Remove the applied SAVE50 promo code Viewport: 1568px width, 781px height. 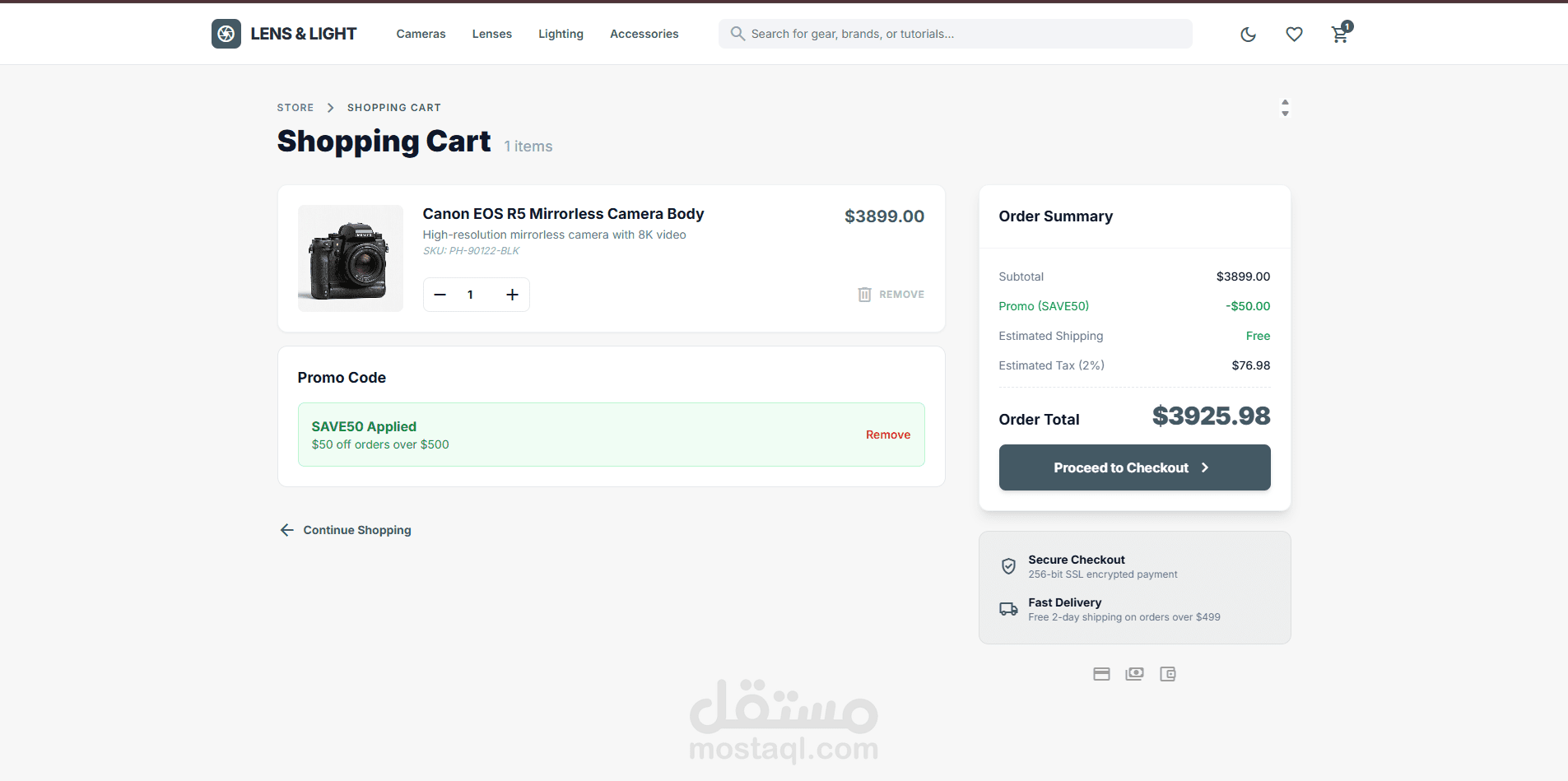coord(888,435)
